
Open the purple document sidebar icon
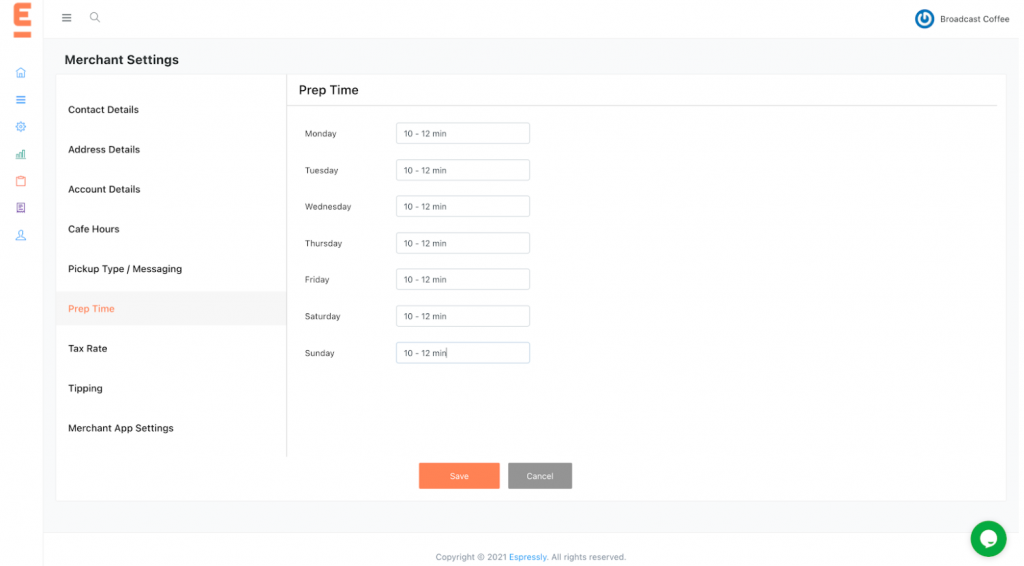click(21, 208)
